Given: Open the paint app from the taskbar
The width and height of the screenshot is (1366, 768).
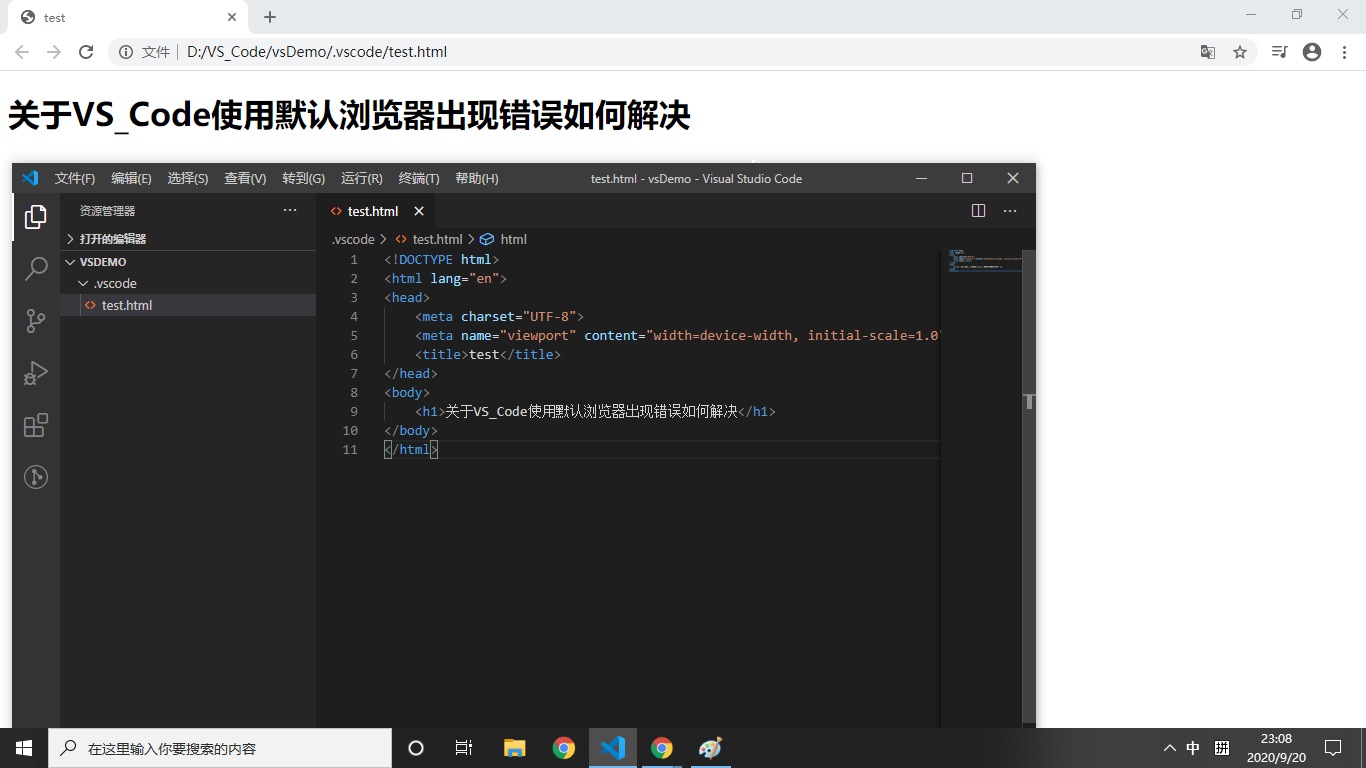Looking at the screenshot, I should click(x=711, y=748).
